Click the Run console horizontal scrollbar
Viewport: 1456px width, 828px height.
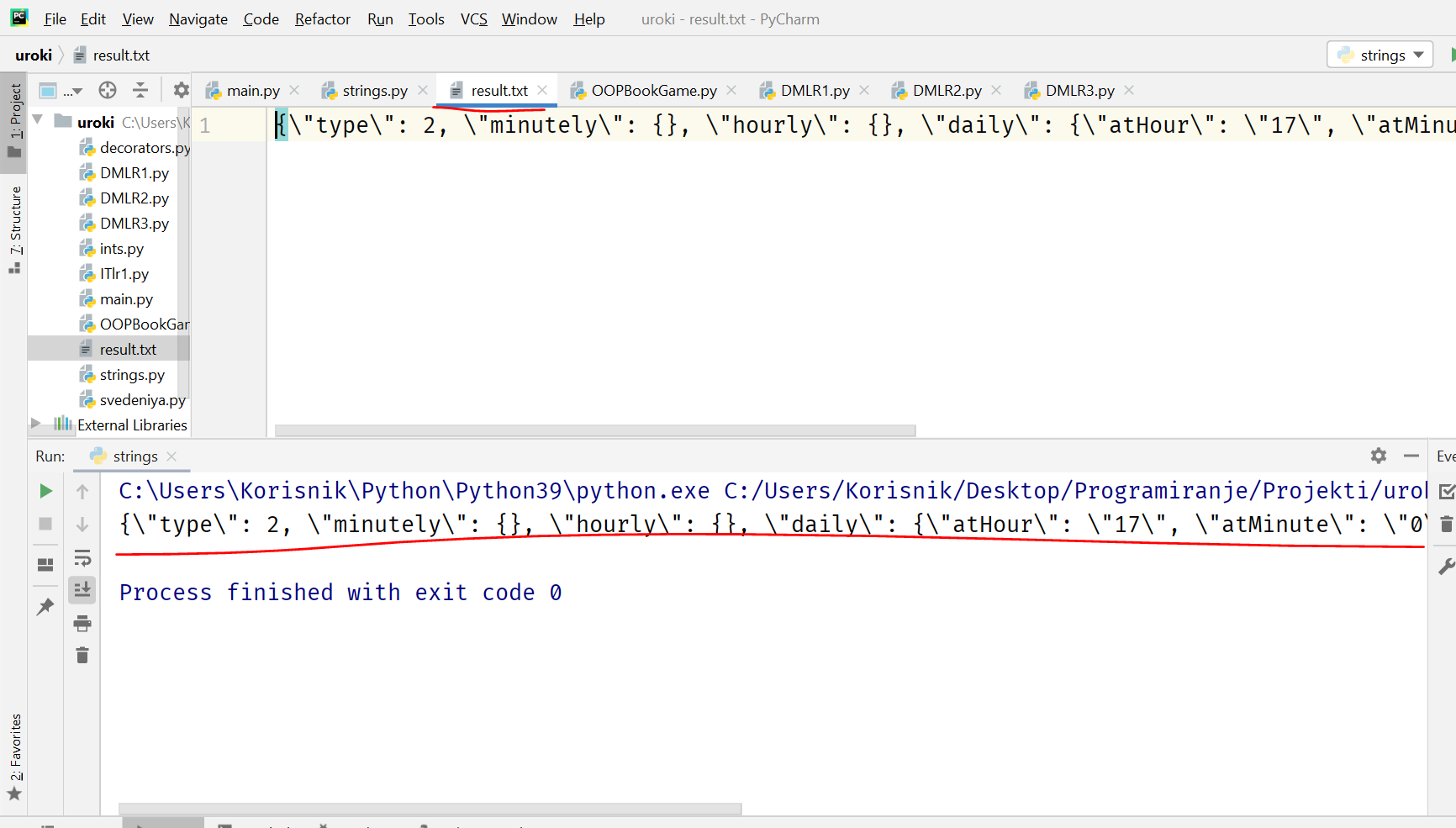430,809
